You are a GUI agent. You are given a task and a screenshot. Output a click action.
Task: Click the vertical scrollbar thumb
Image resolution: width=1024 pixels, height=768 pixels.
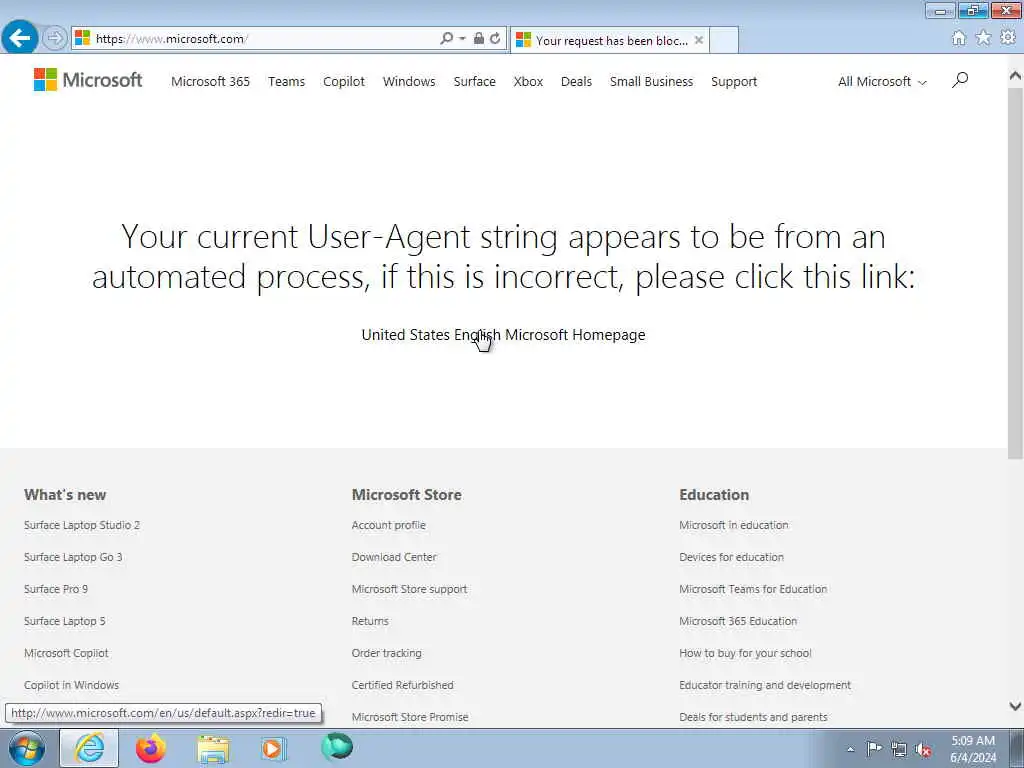[x=1016, y=273]
